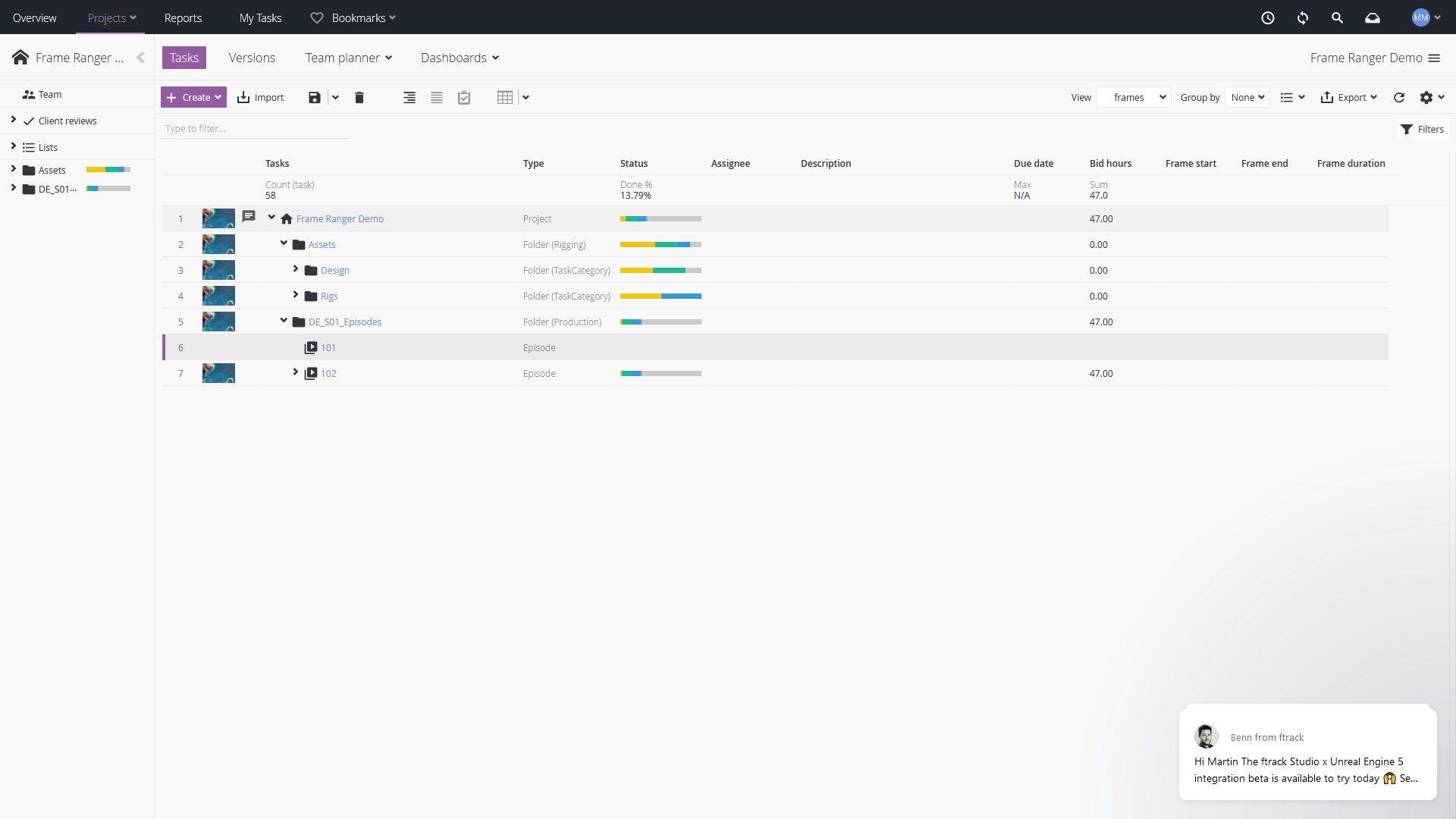Viewport: 1456px width, 819px height.
Task: Click the save view floppy icon
Action: click(314, 98)
